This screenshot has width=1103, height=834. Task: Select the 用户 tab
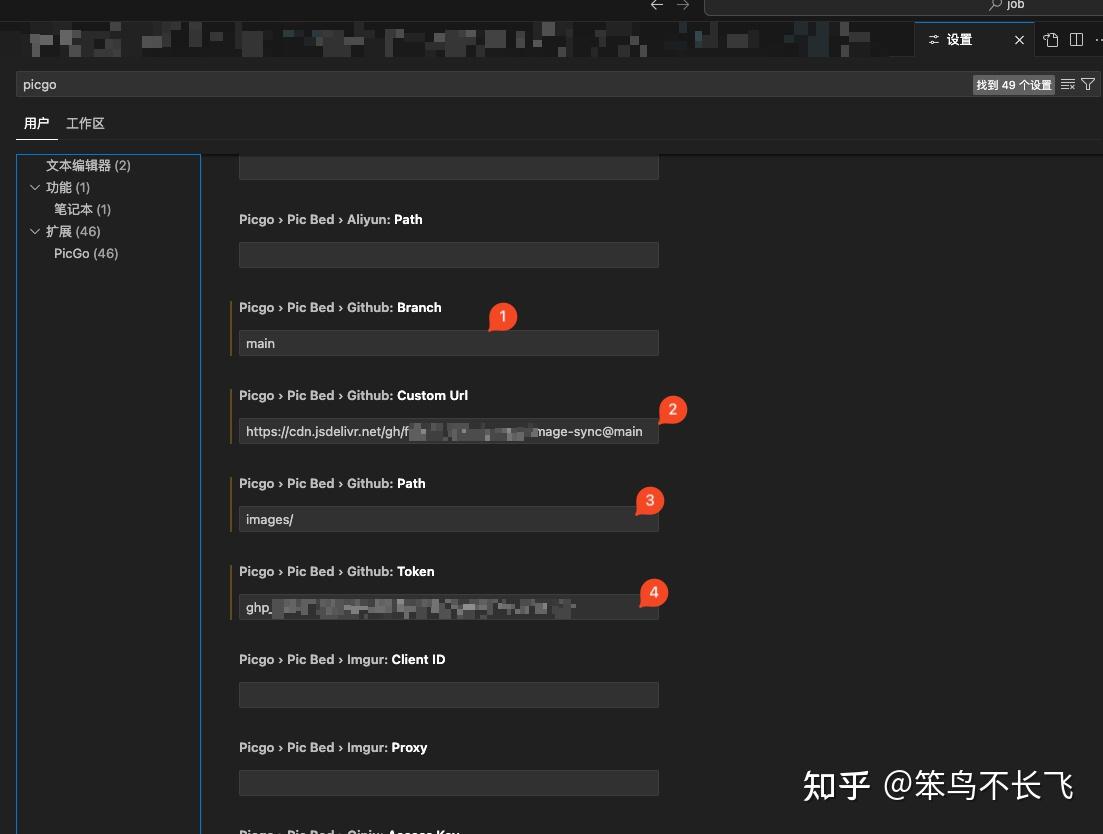(x=36, y=123)
